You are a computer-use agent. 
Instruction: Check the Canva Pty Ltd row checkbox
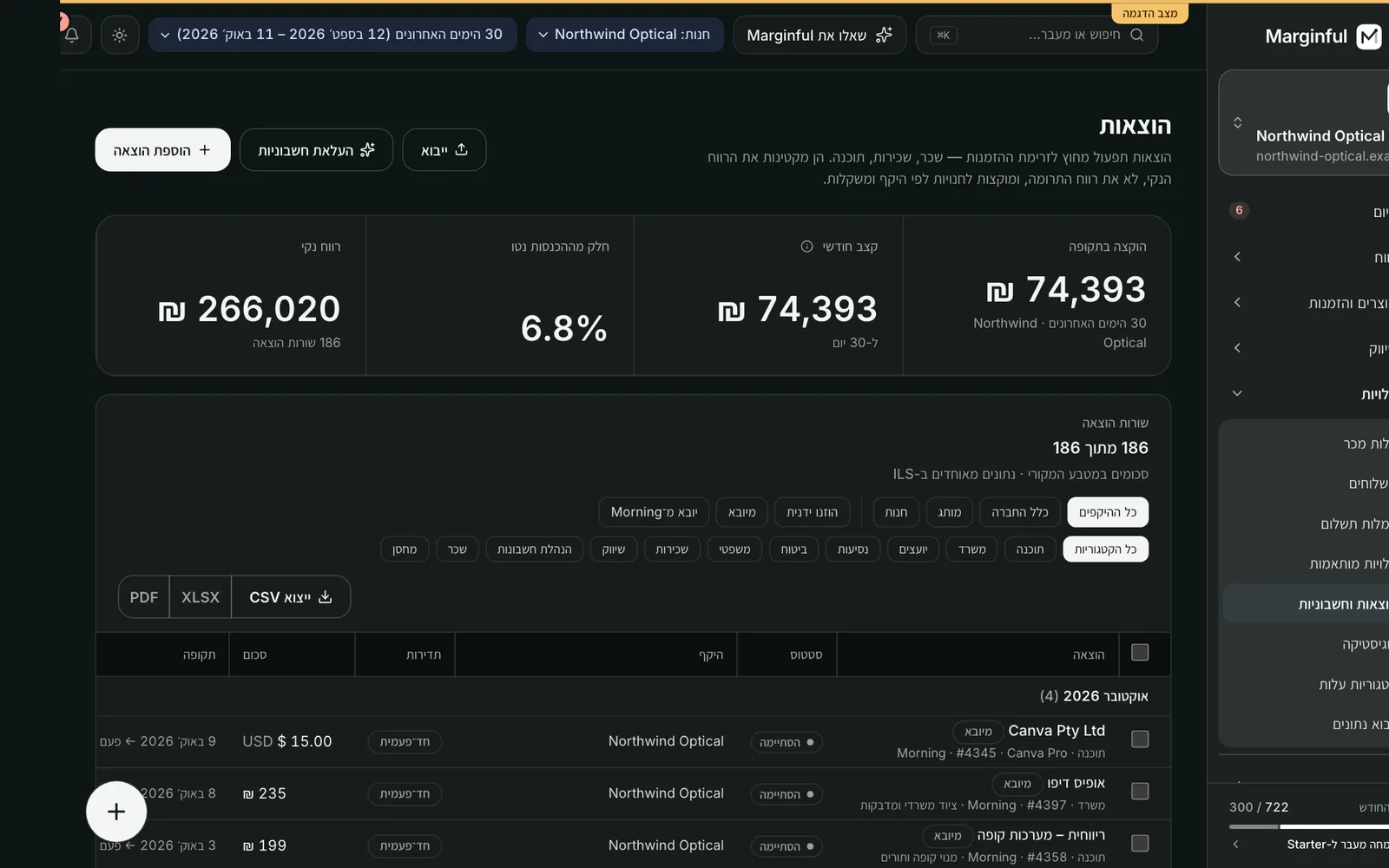(x=1140, y=740)
